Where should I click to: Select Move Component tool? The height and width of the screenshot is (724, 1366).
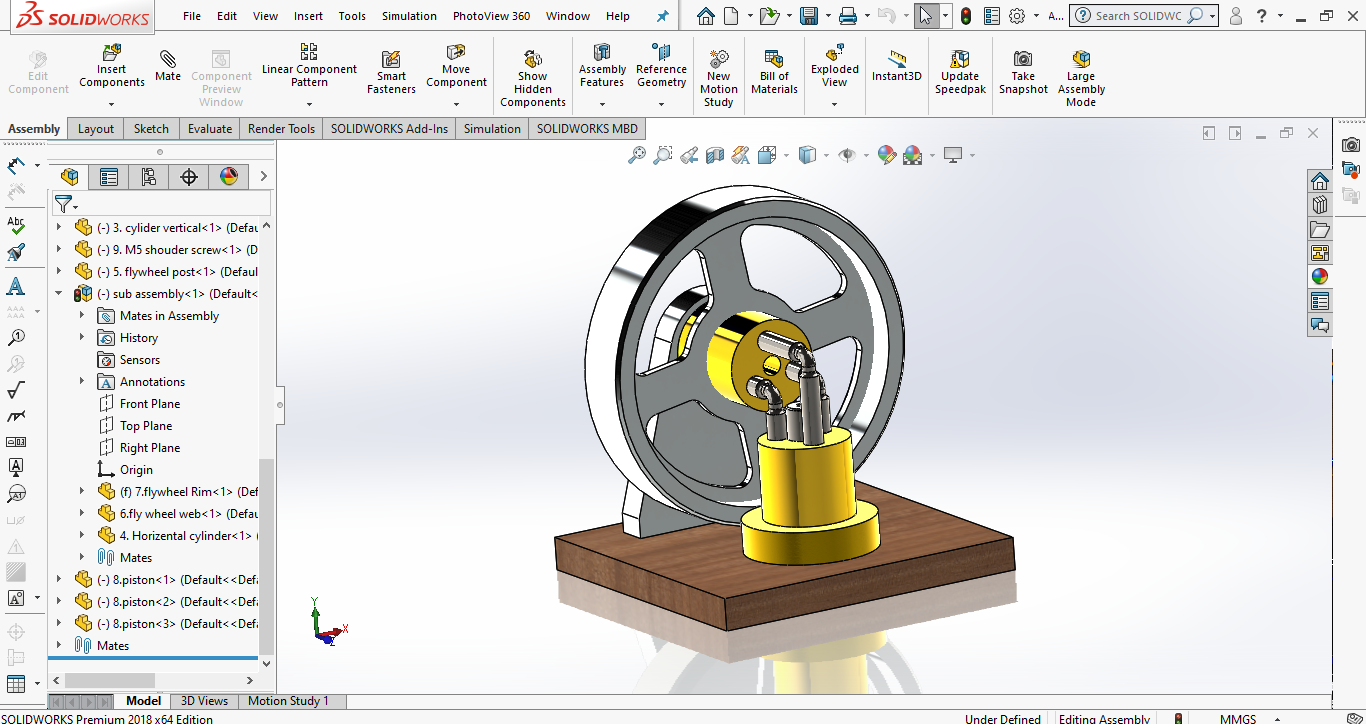coord(456,65)
